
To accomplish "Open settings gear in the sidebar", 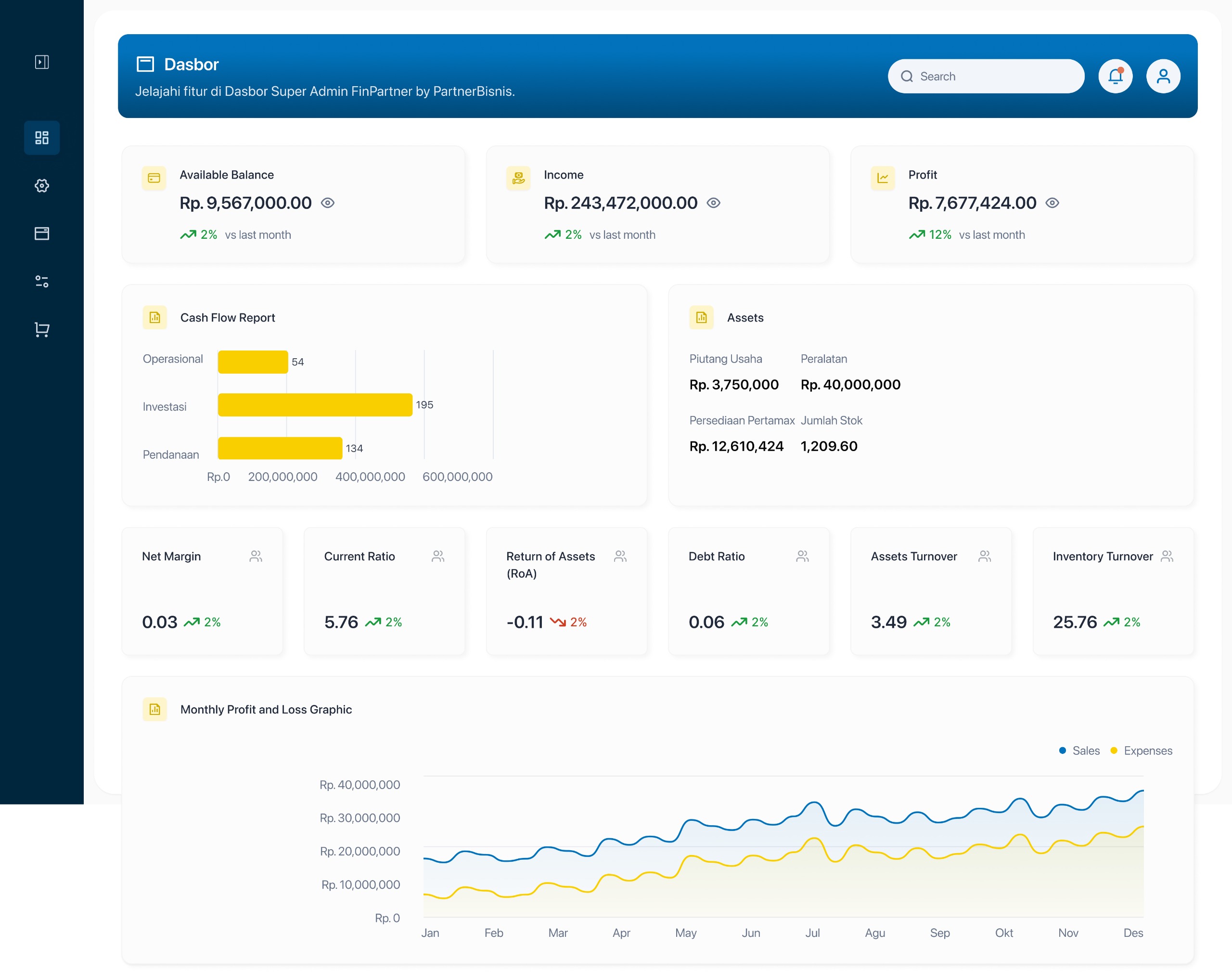I will [41, 185].
